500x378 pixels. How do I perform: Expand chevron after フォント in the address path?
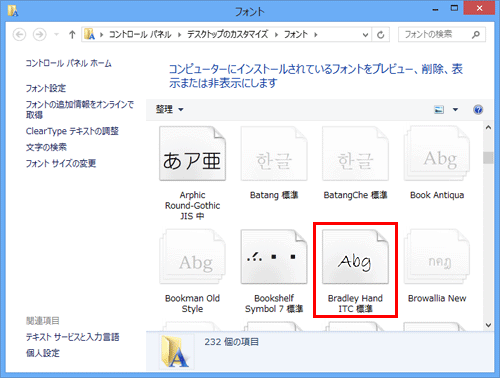click(316, 34)
